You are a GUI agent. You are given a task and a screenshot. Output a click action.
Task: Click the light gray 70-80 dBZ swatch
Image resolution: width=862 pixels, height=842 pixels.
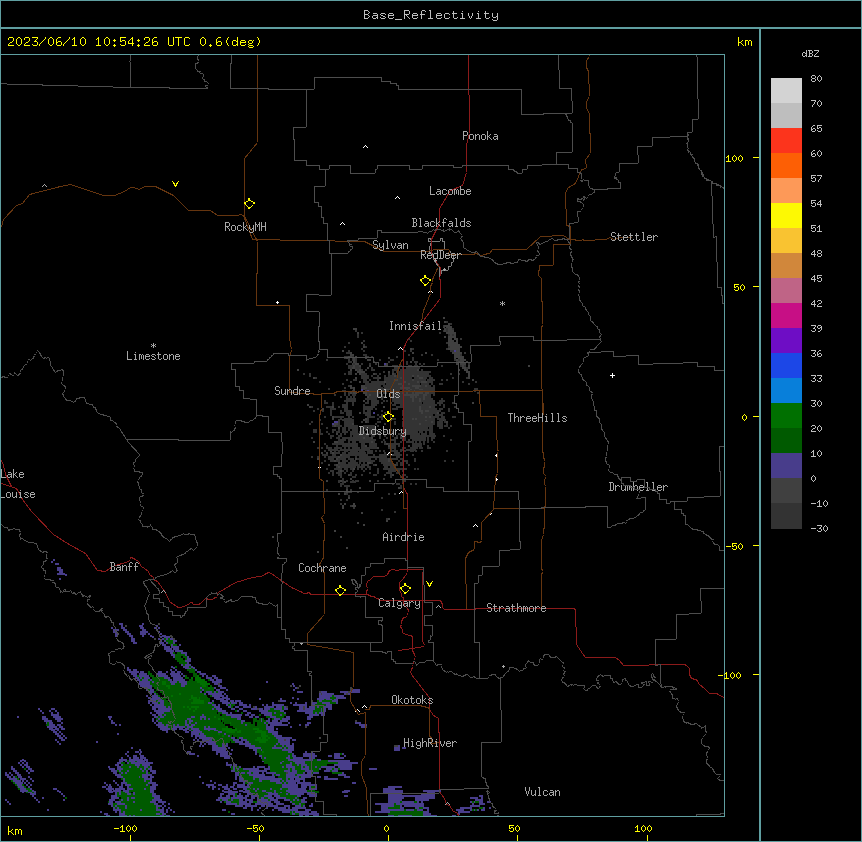pyautogui.click(x=786, y=90)
